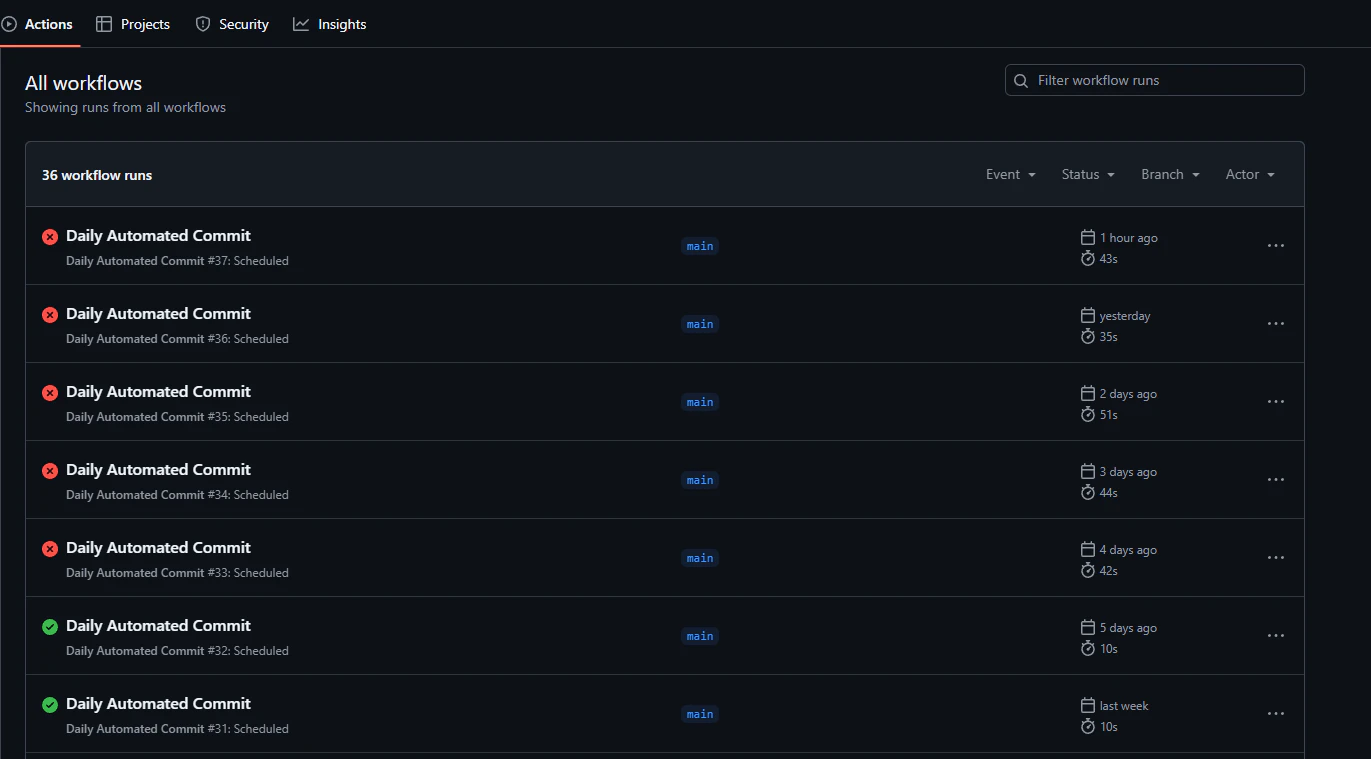Open the three-dot menu for run #37
This screenshot has width=1371, height=759.
[1276, 246]
